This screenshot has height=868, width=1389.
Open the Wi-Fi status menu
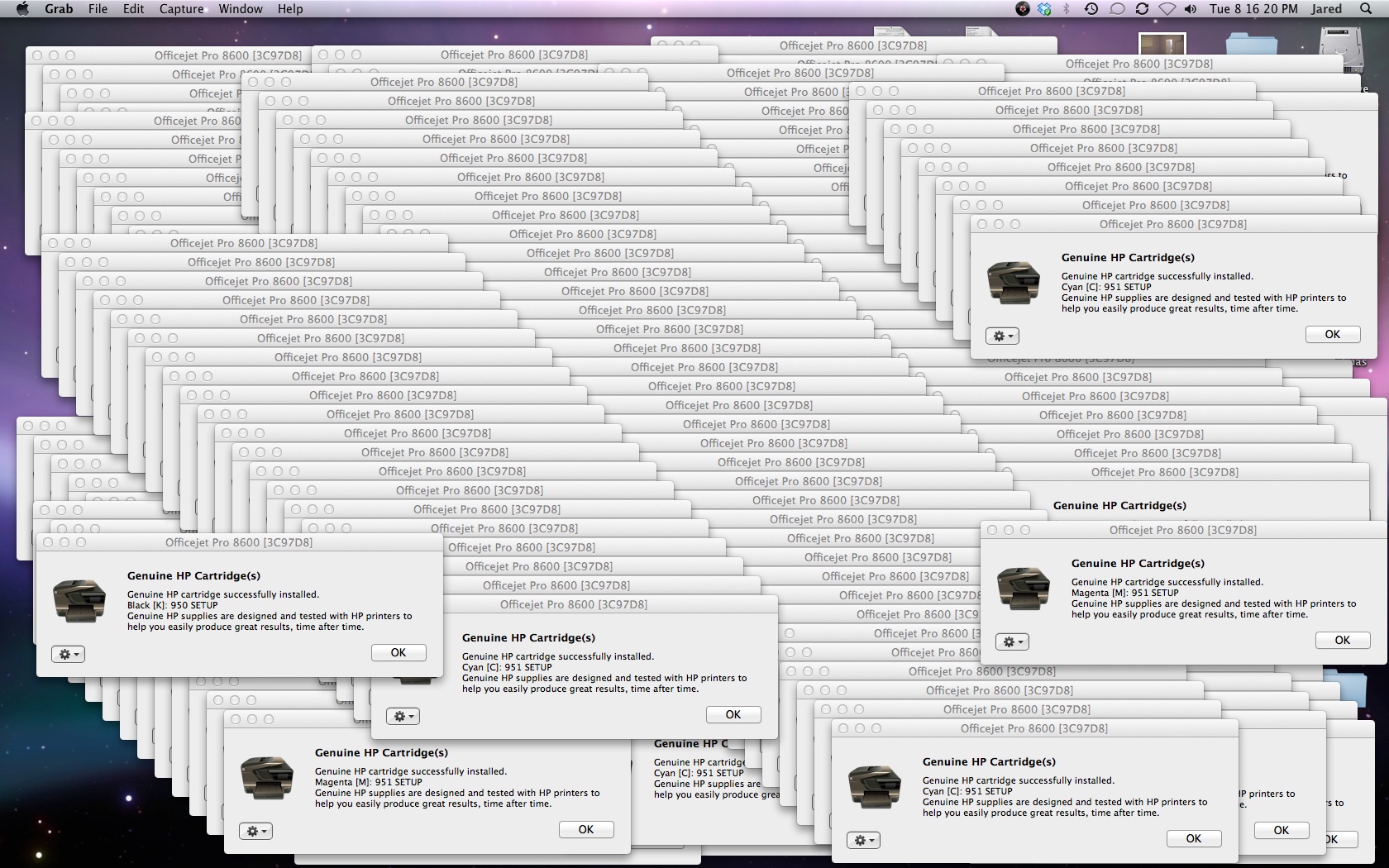pyautogui.click(x=1167, y=9)
